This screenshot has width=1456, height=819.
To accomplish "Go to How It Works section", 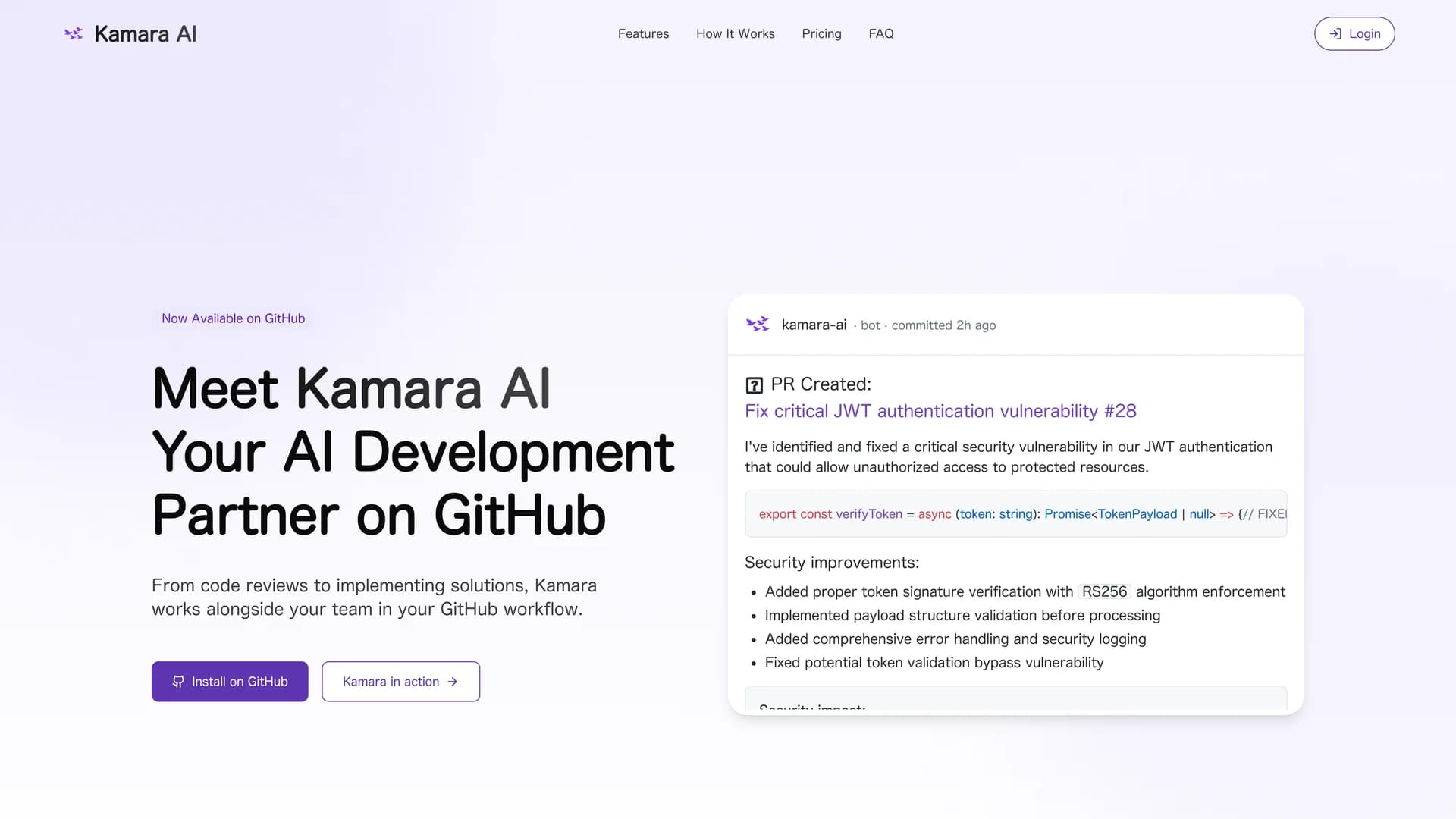I will 735,33.
